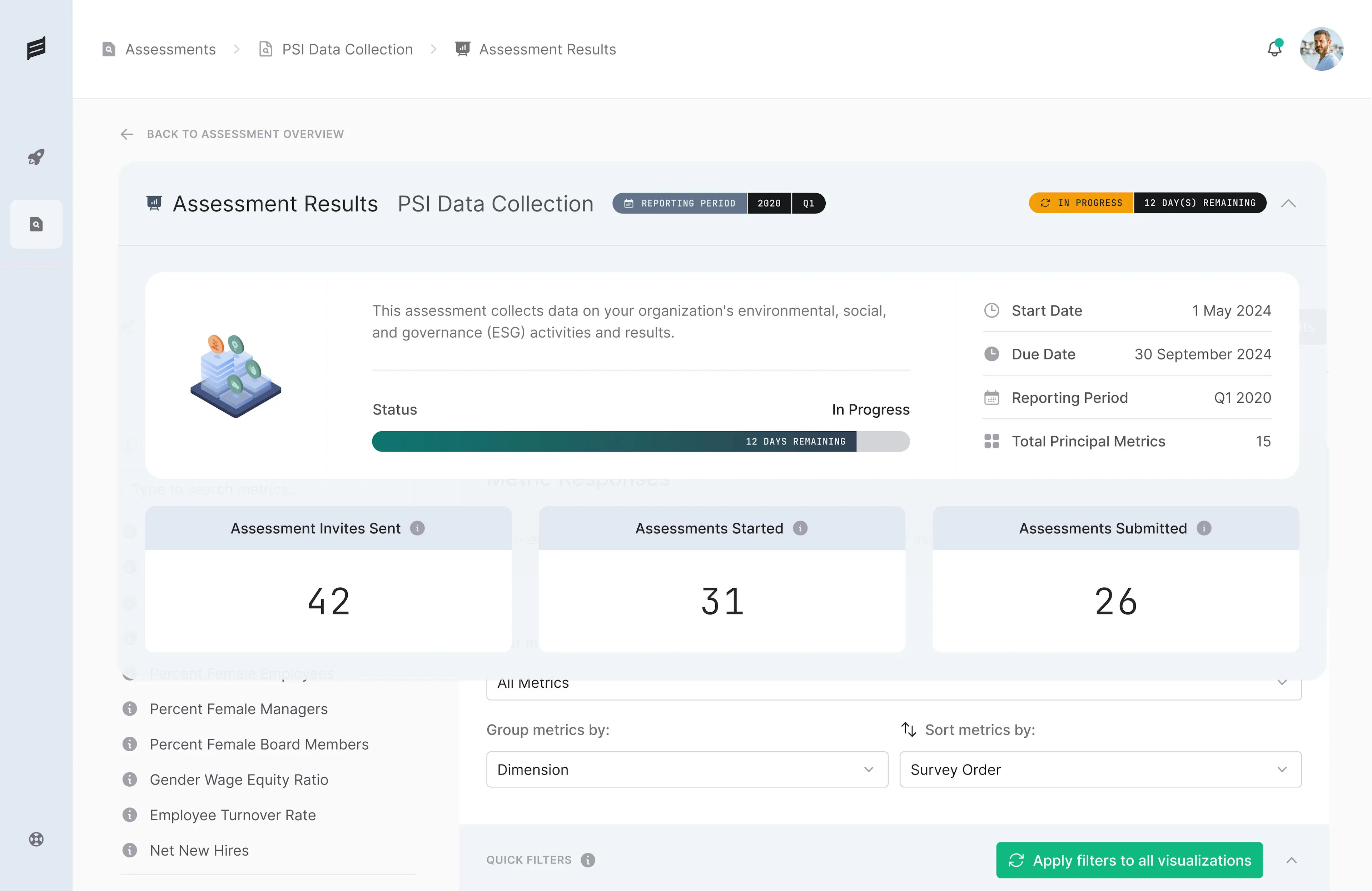Click info icon beside Assessments Submitted

[x=1204, y=528]
